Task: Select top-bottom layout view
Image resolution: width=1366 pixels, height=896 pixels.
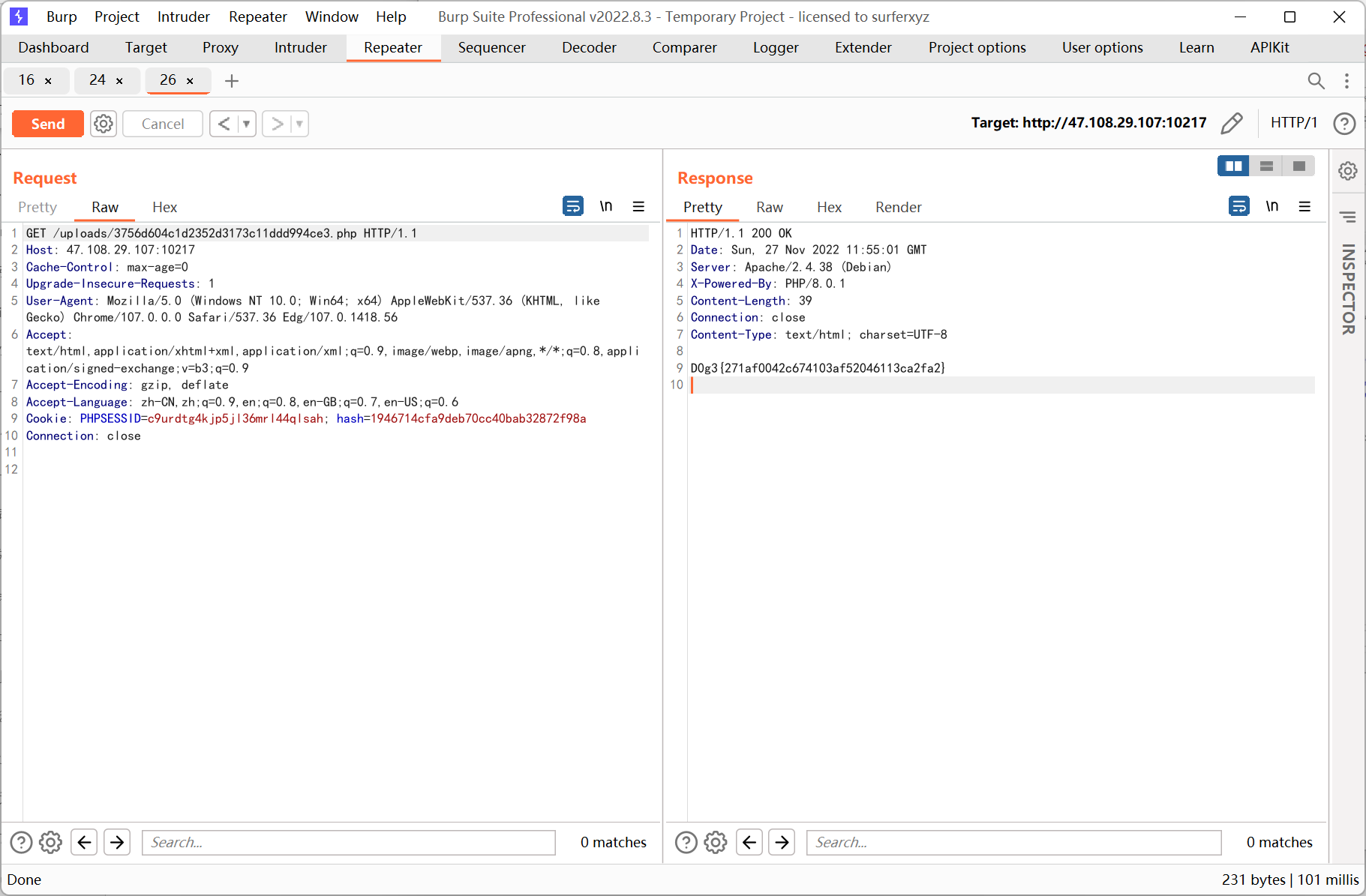Action: click(x=1266, y=166)
